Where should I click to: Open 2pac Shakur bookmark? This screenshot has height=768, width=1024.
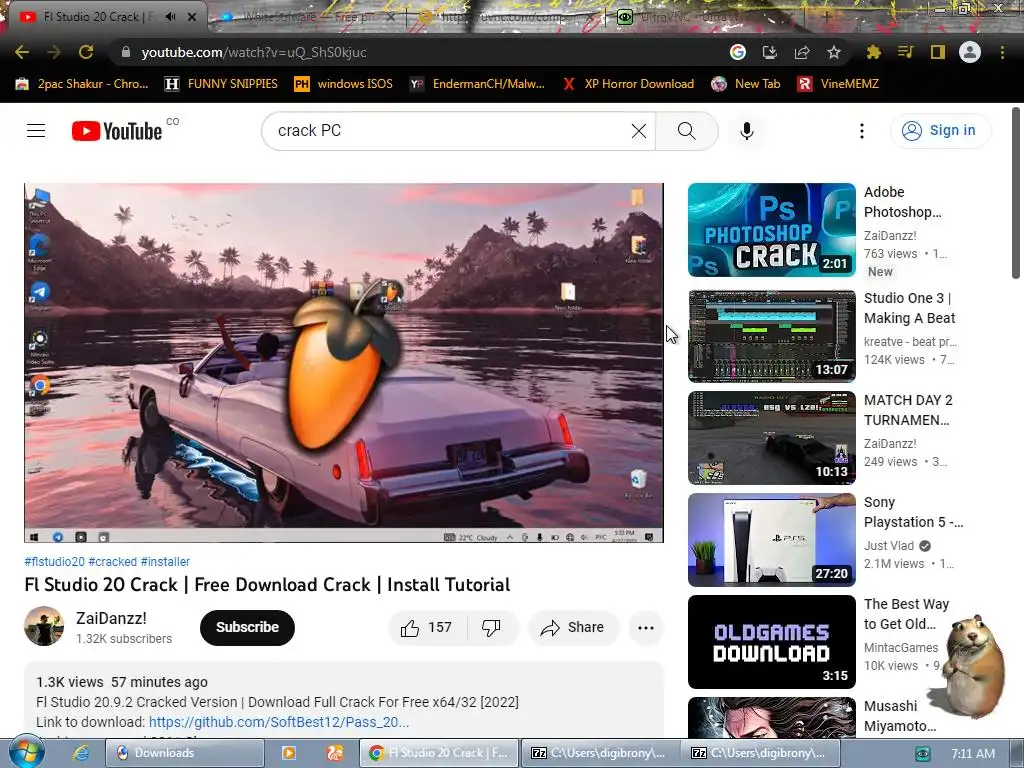[82, 84]
